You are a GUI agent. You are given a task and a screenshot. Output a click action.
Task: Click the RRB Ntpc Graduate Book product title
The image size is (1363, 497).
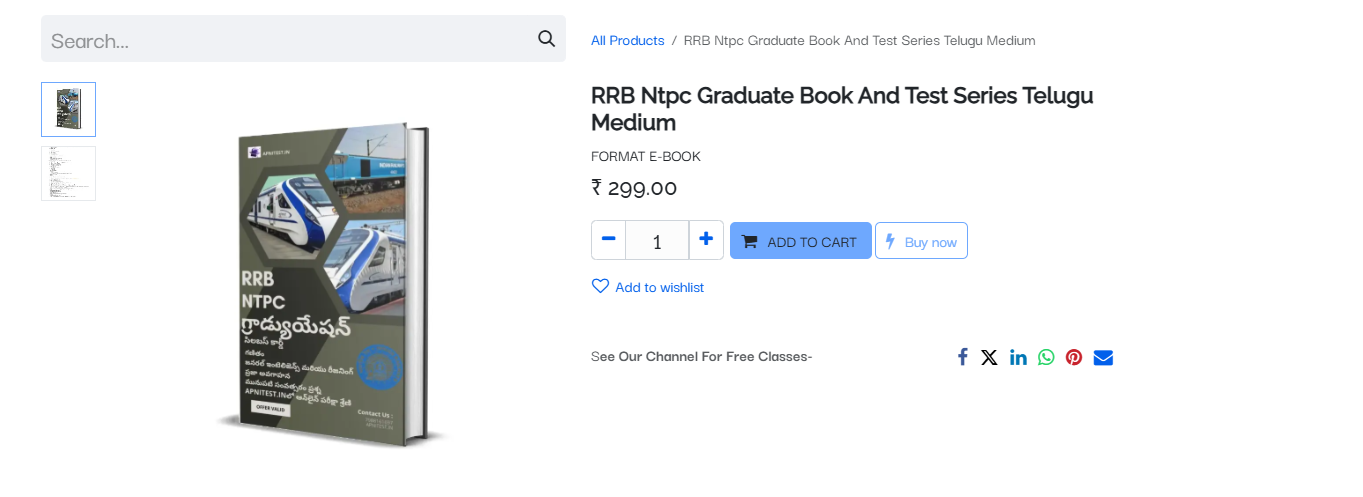(x=842, y=109)
